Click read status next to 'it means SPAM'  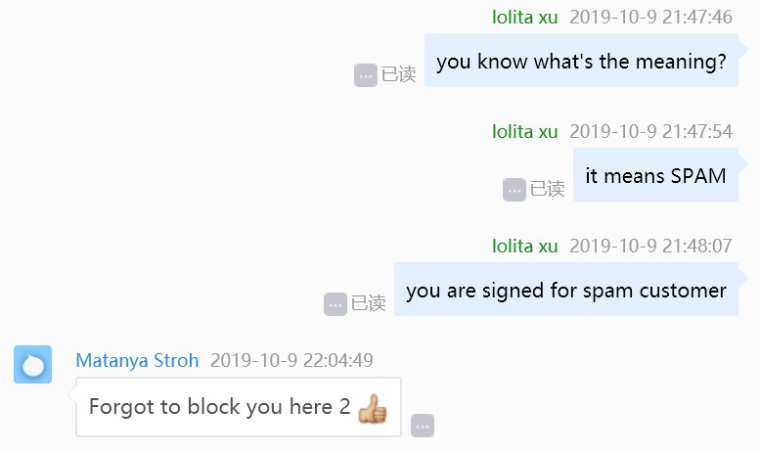[x=547, y=189]
